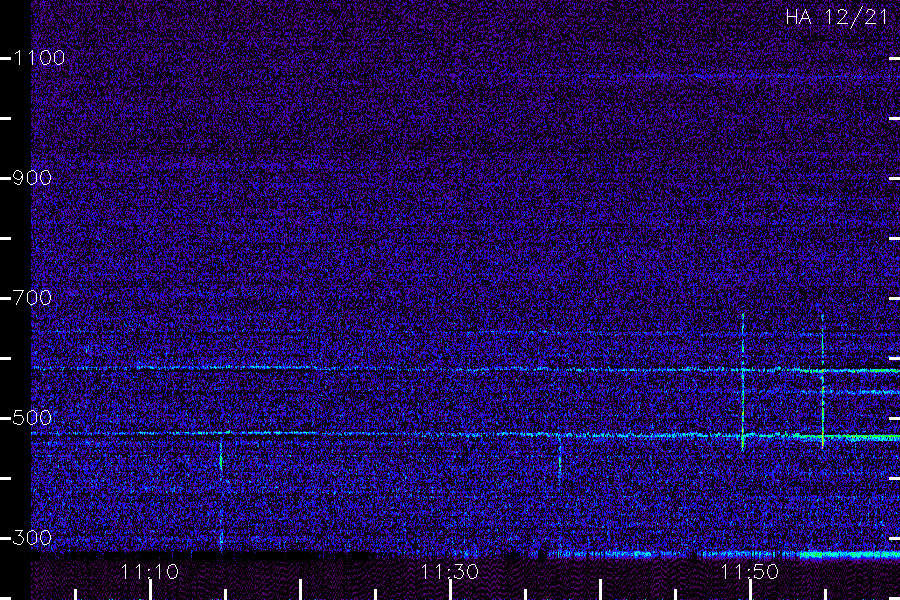Click the 11:50 time axis label

pyautogui.click(x=750, y=572)
